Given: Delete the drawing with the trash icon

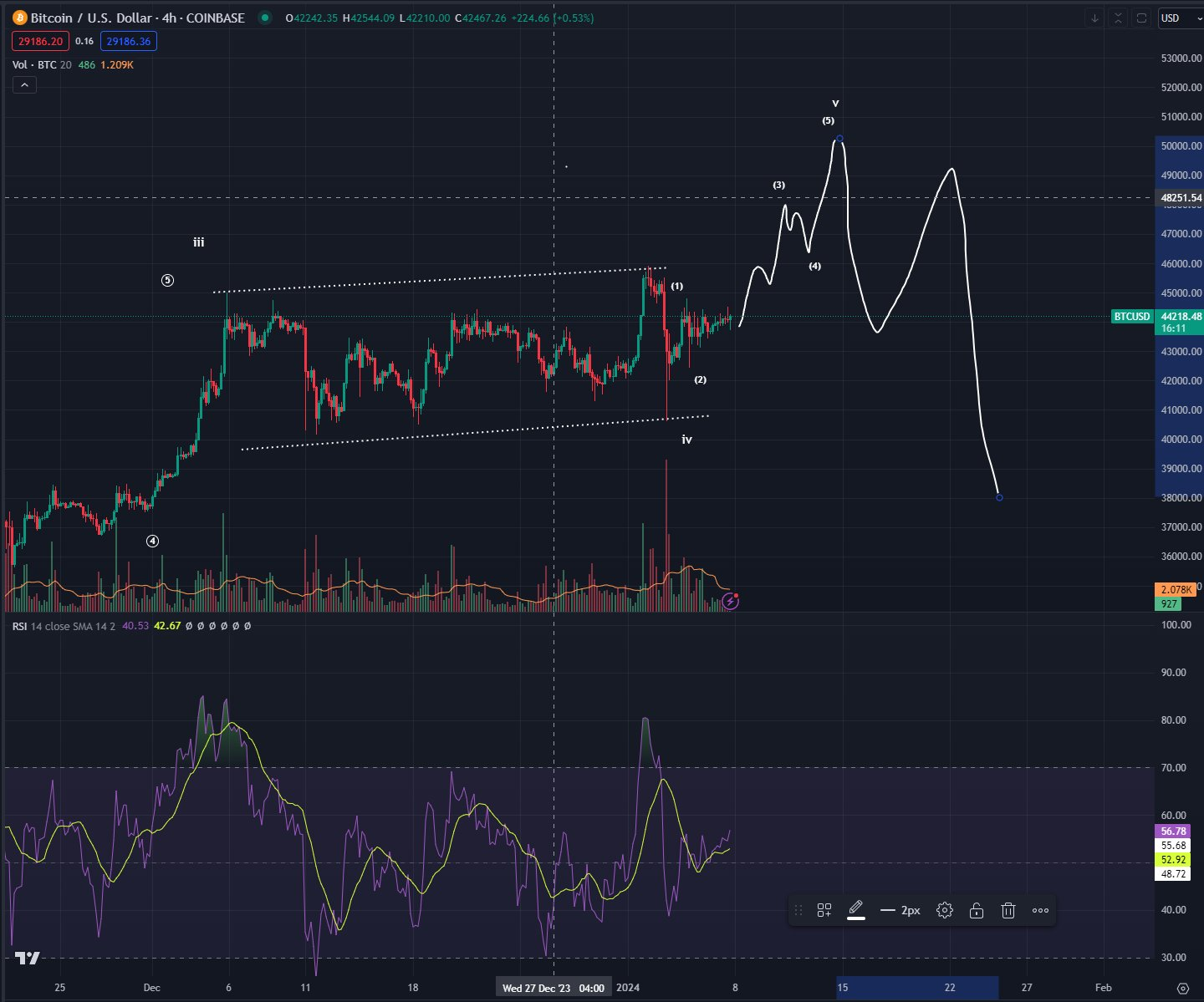Looking at the screenshot, I should point(1008,910).
